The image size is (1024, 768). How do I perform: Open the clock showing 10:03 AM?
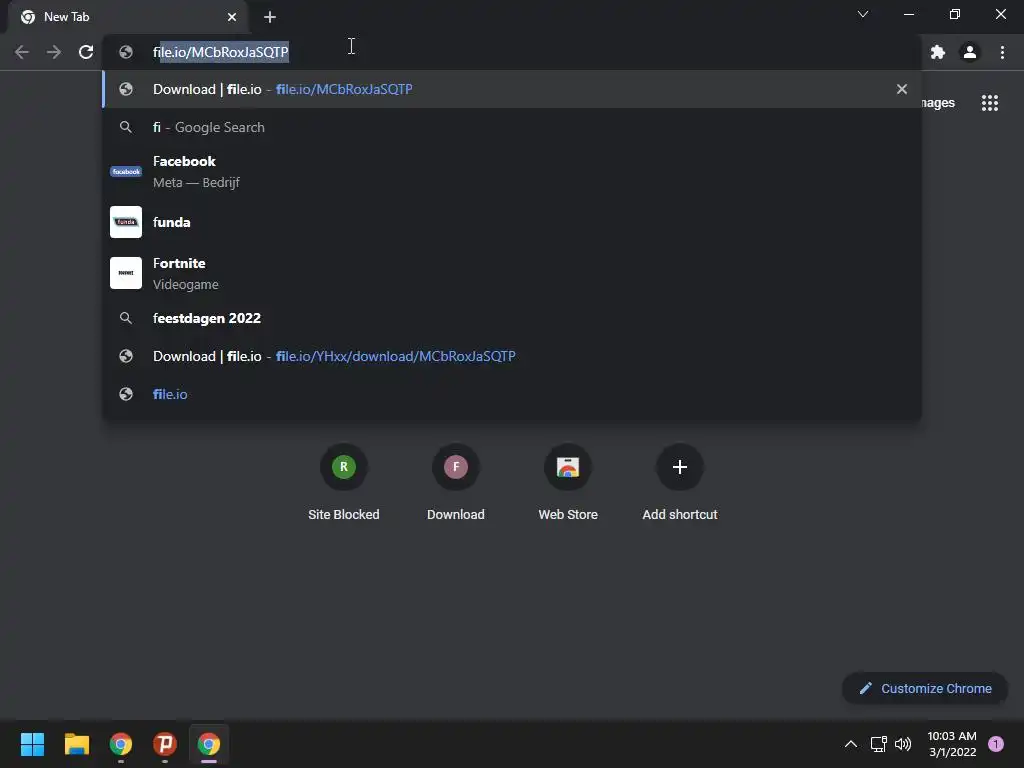click(952, 744)
